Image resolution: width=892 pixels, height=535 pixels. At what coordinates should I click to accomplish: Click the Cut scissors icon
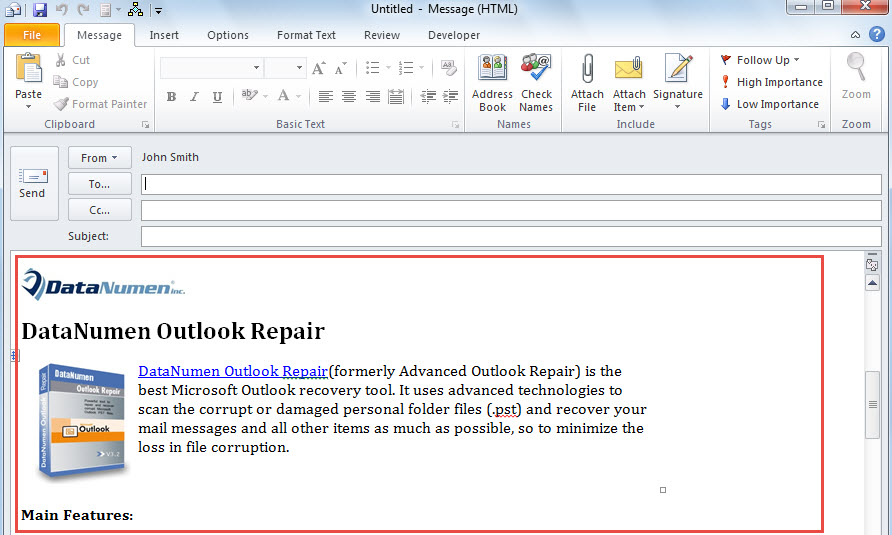point(61,60)
